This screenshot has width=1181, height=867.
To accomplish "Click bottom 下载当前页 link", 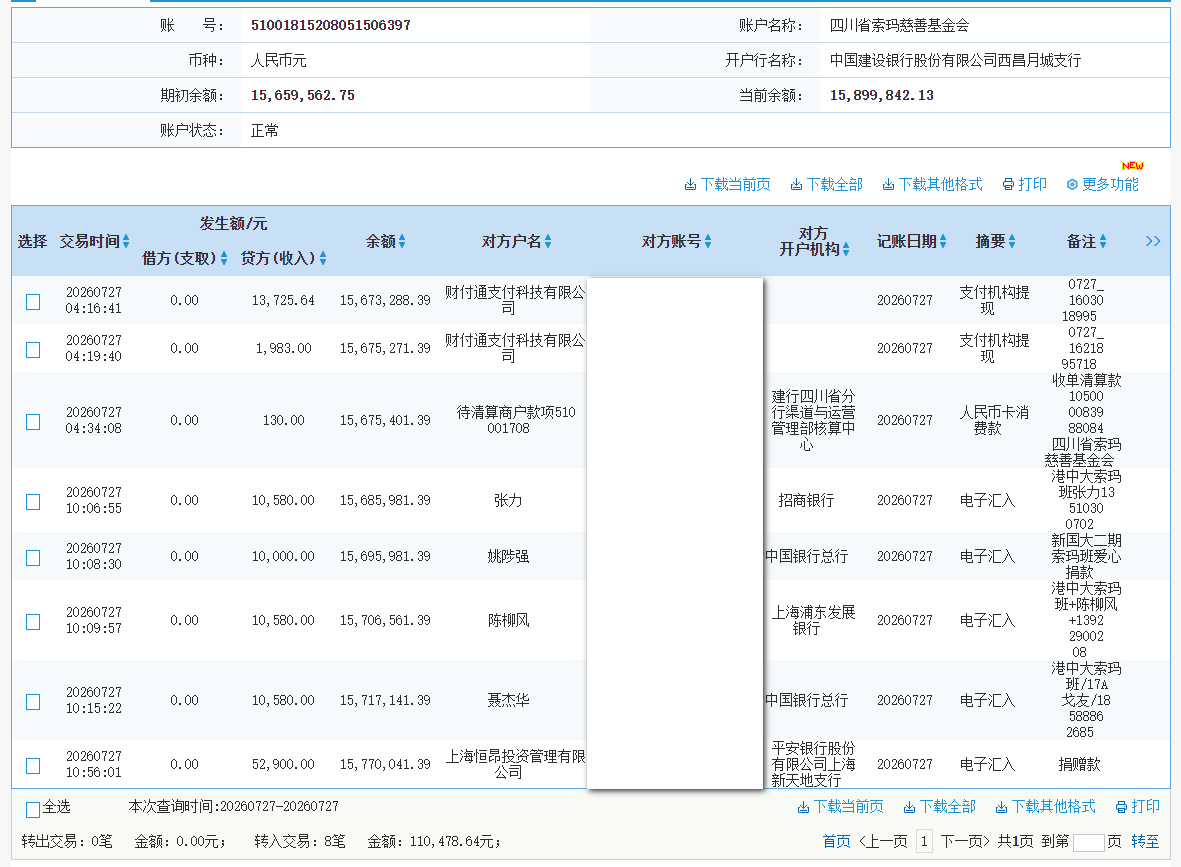I will (x=841, y=807).
